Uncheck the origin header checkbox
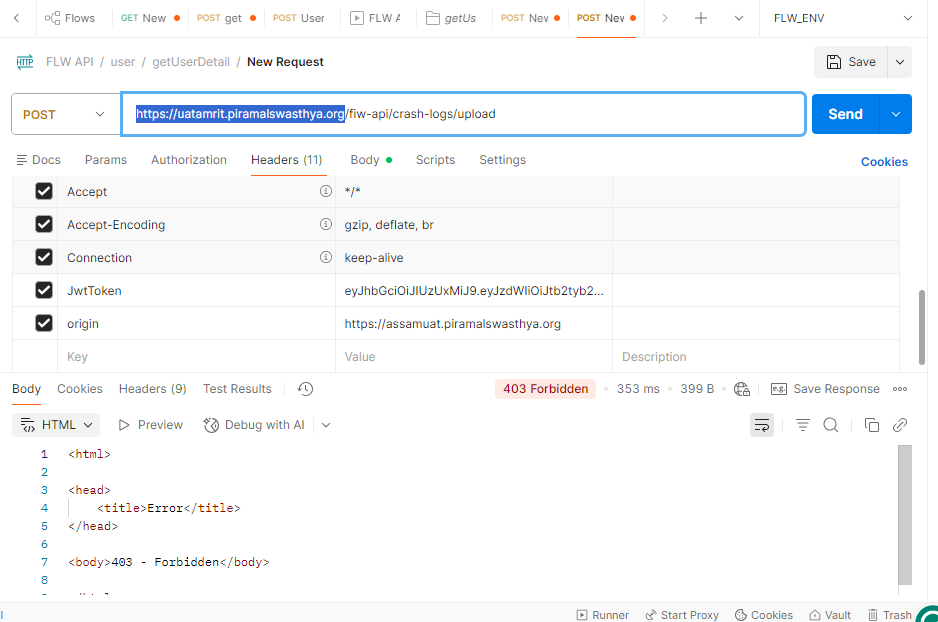The image size is (938, 622). [x=44, y=323]
